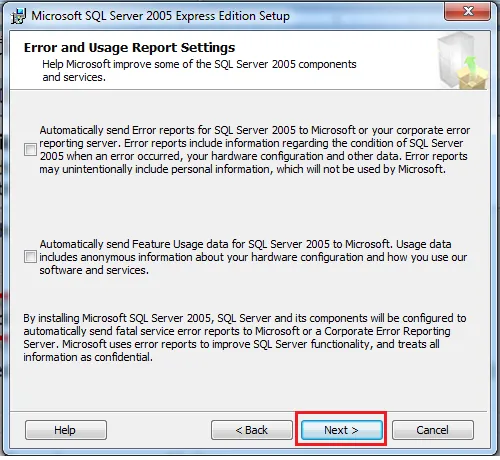500x460 pixels.
Task: Click the 'By installing Microsoft SQL Server 2005' paragraph
Action: (244, 337)
